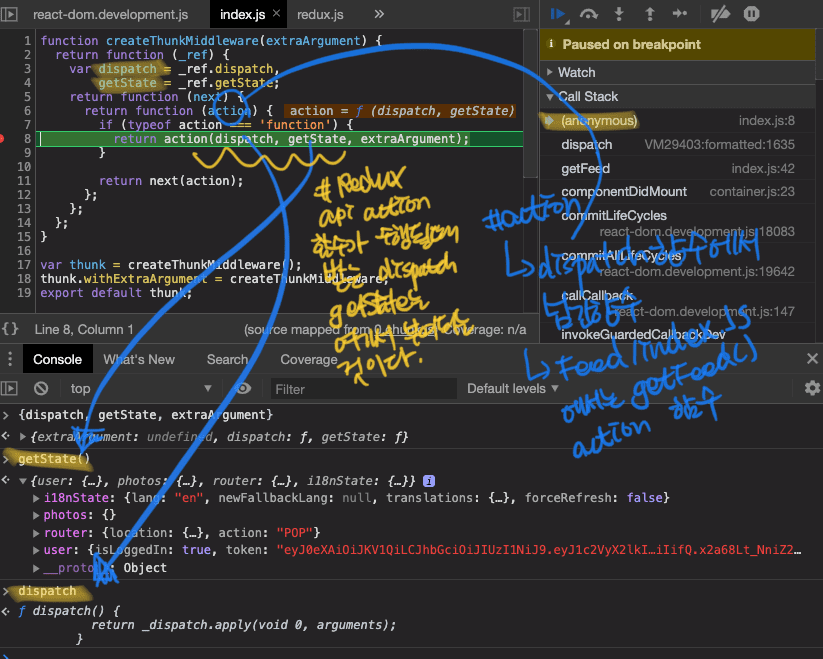Toggle pause on exceptions
Screen dimensions: 823x659
[751, 14]
